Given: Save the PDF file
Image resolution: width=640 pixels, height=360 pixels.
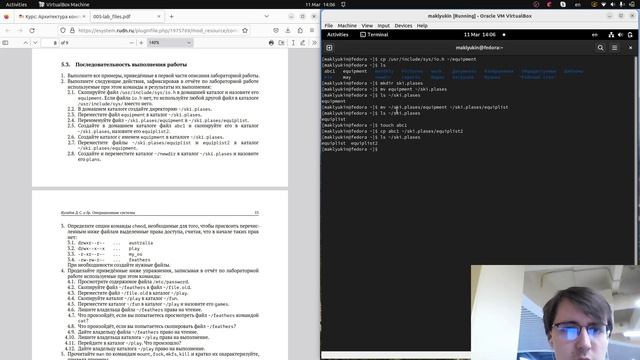Looking at the screenshot, I should point(282,42).
